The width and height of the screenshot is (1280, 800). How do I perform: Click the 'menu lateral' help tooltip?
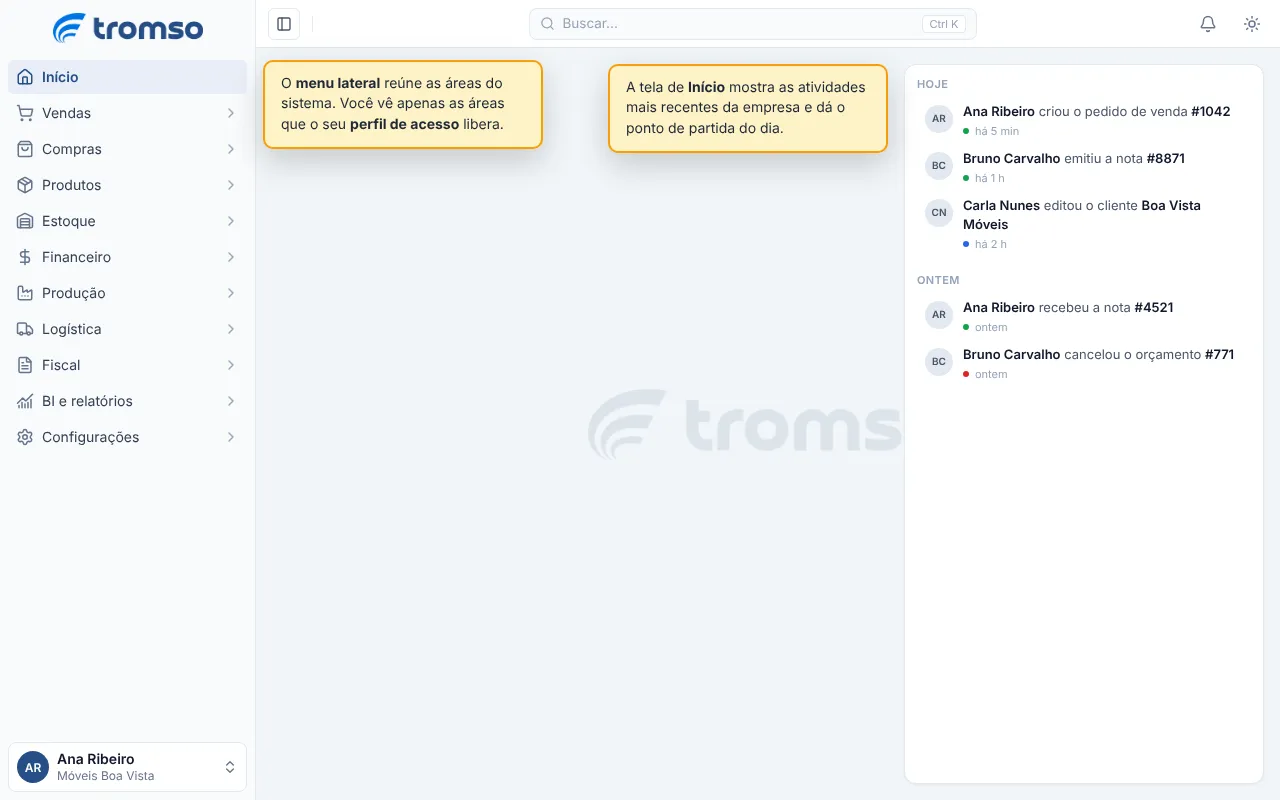pos(403,105)
